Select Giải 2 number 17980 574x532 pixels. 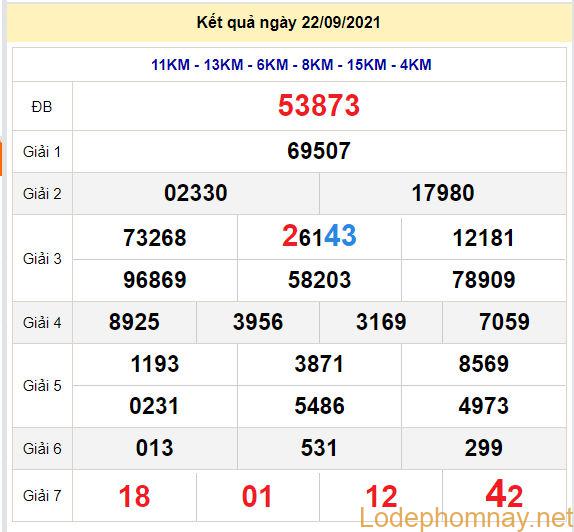click(x=443, y=193)
